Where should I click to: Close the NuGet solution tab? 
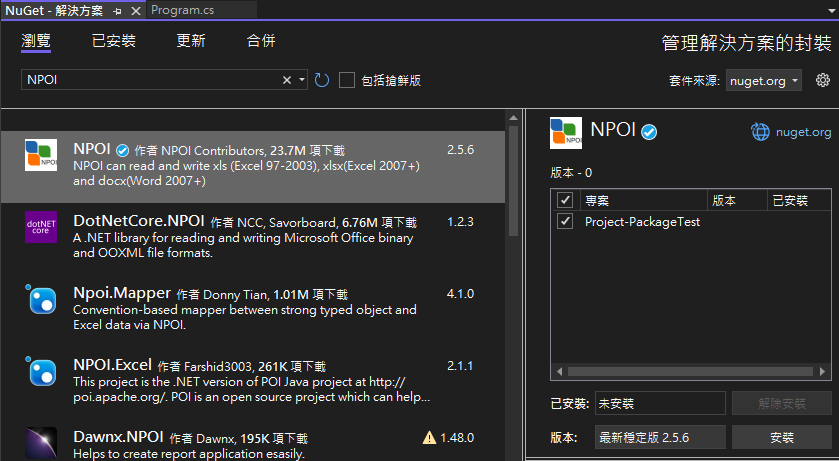point(136,11)
